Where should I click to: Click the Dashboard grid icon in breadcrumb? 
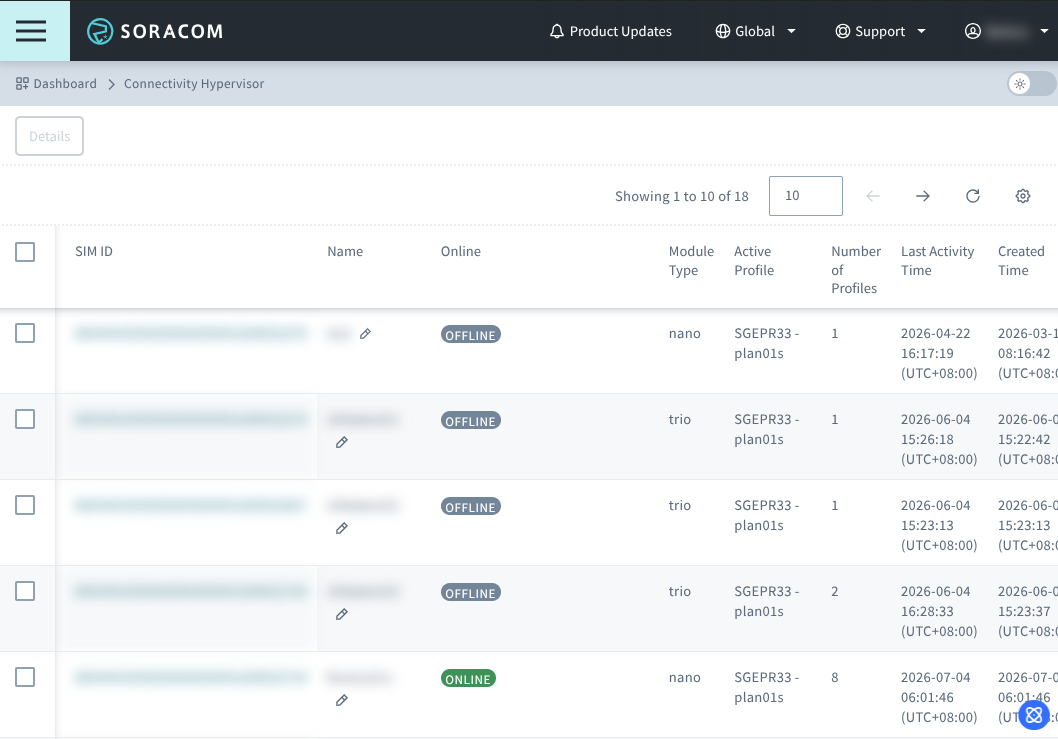22,84
